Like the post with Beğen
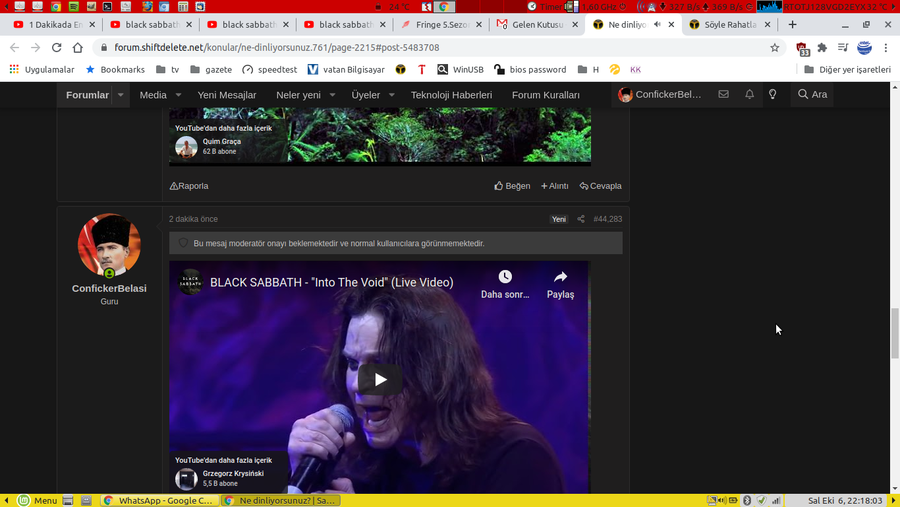The image size is (900, 507). point(512,186)
